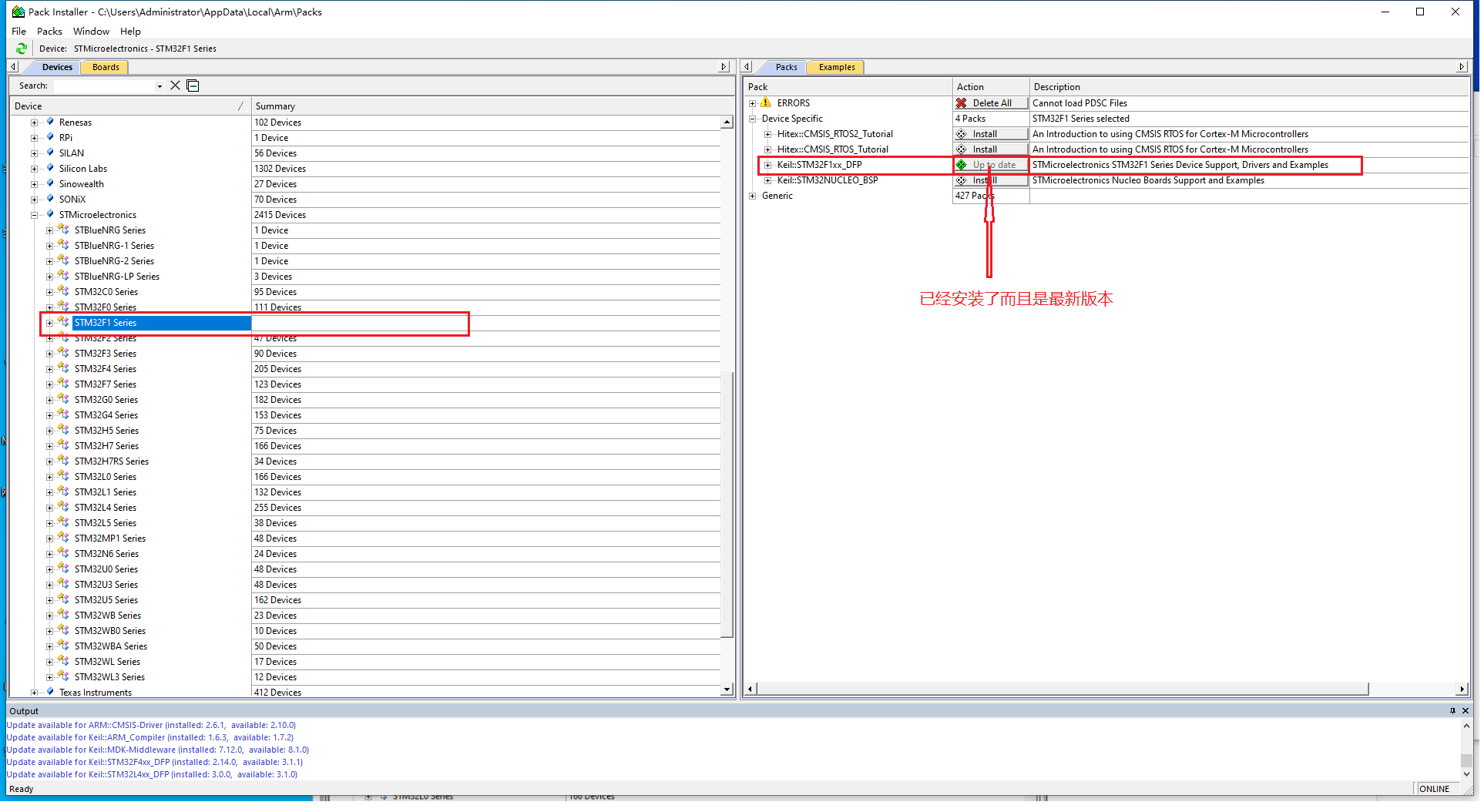Click the STMicroelectronics vendor icon

[x=50, y=214]
